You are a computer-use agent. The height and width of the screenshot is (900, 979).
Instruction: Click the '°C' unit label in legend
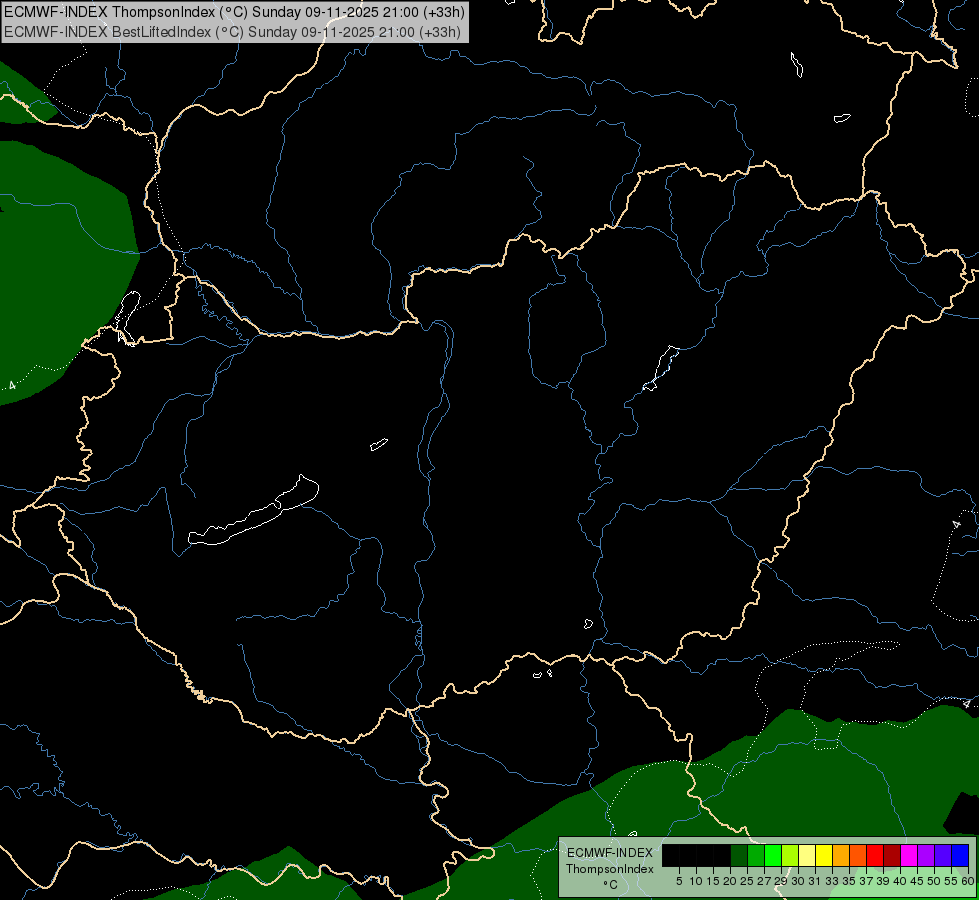click(611, 884)
